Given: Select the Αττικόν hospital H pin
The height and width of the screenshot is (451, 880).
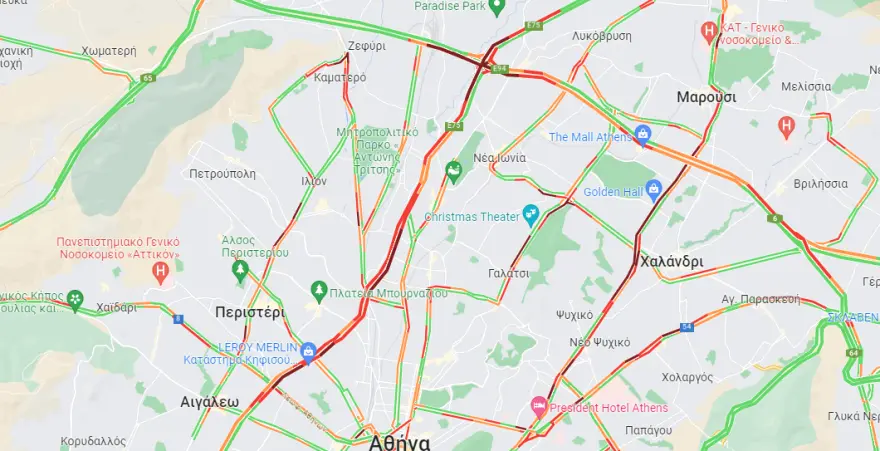Looking at the screenshot, I should coord(161,273).
